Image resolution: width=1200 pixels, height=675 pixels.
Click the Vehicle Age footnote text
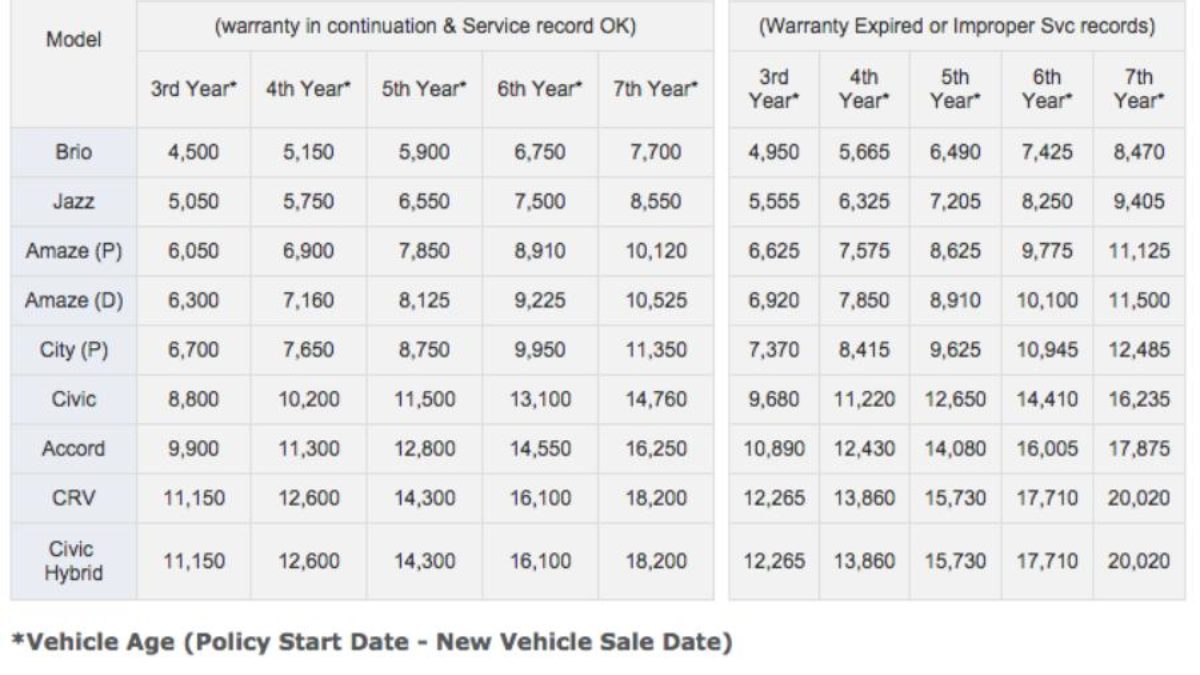coord(370,642)
